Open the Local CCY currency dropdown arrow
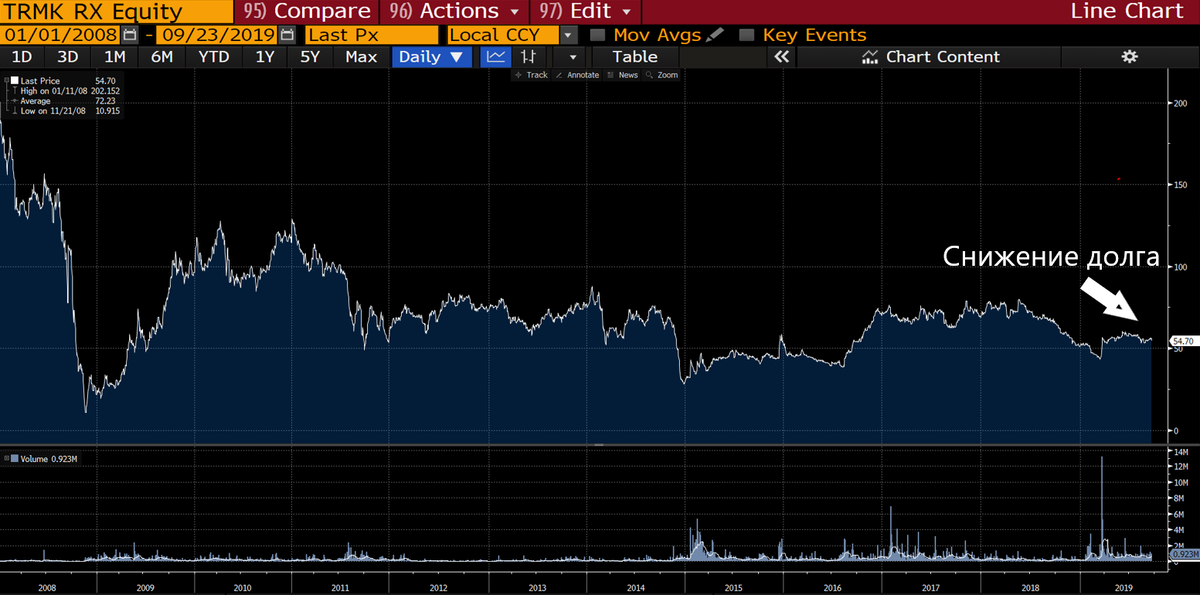The height and width of the screenshot is (595, 1200). coord(569,35)
